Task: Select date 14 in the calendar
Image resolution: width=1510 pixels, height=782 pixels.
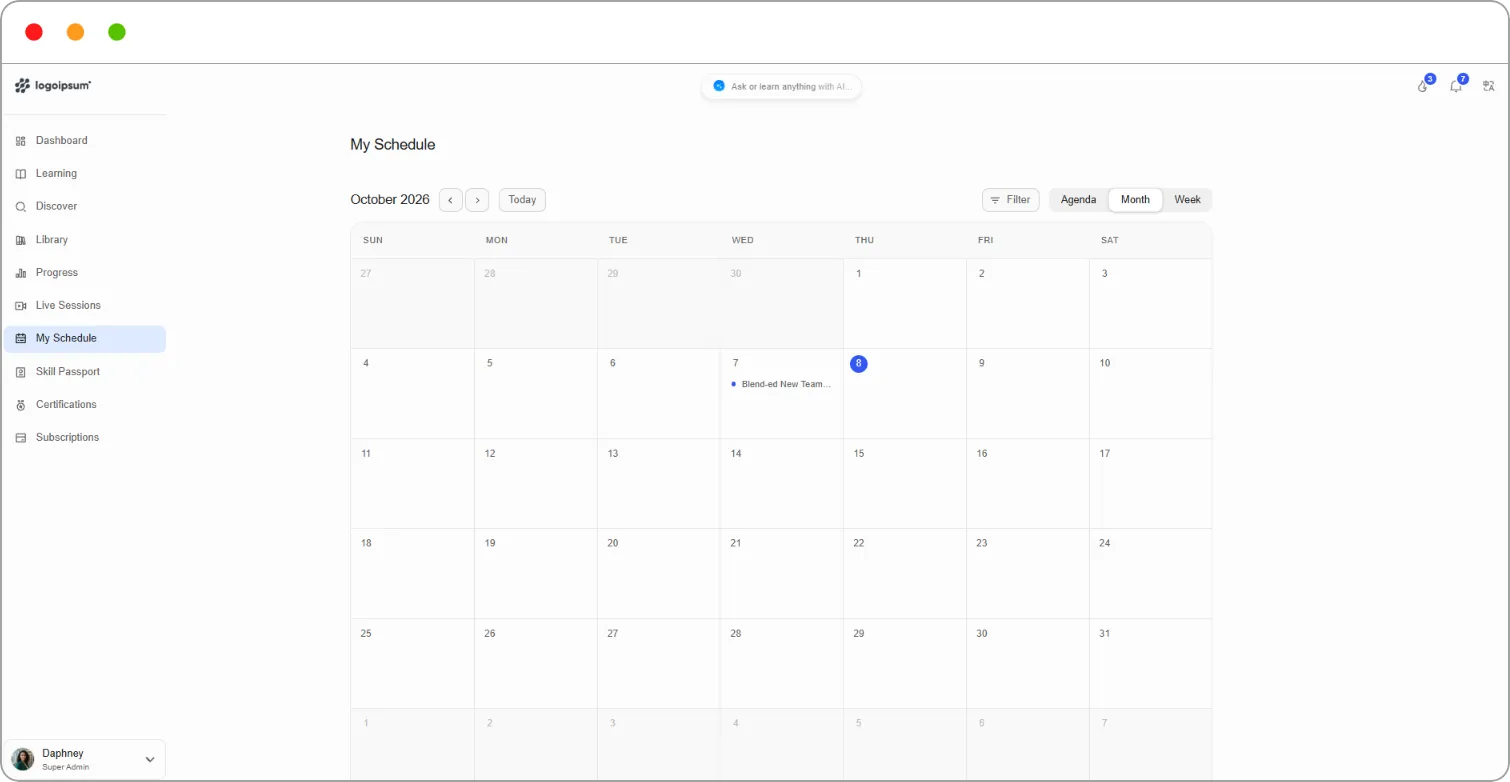Action: [736, 454]
